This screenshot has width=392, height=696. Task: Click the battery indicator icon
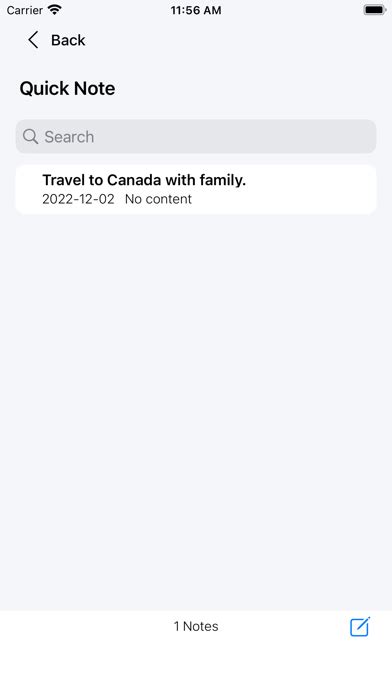(x=375, y=10)
